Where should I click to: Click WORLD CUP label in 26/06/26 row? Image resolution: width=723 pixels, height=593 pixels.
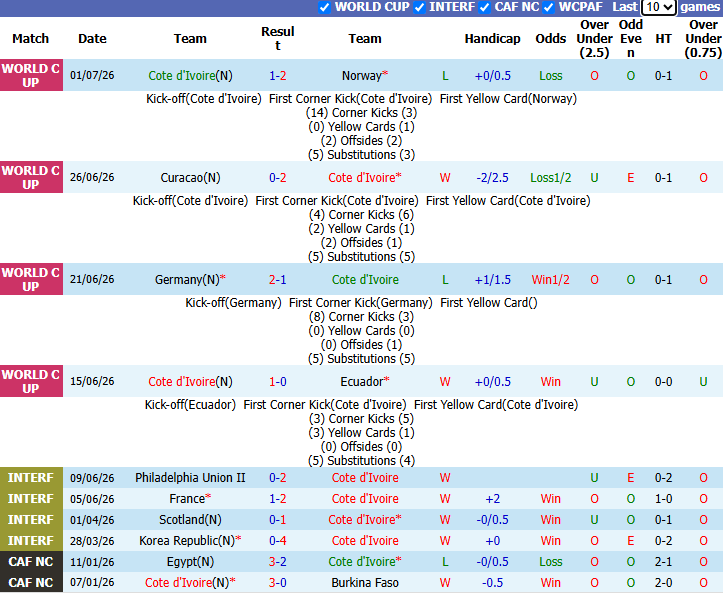coord(31,177)
